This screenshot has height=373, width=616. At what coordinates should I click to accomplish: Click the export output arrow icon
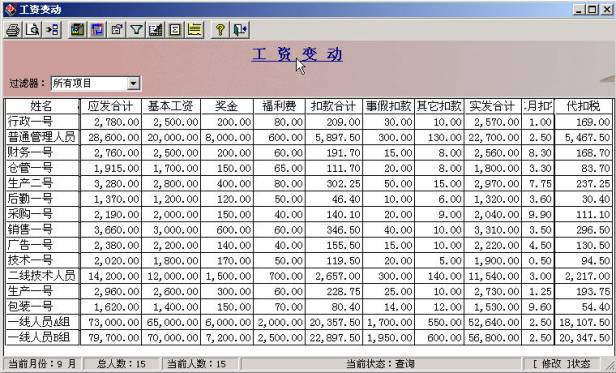tap(52, 30)
